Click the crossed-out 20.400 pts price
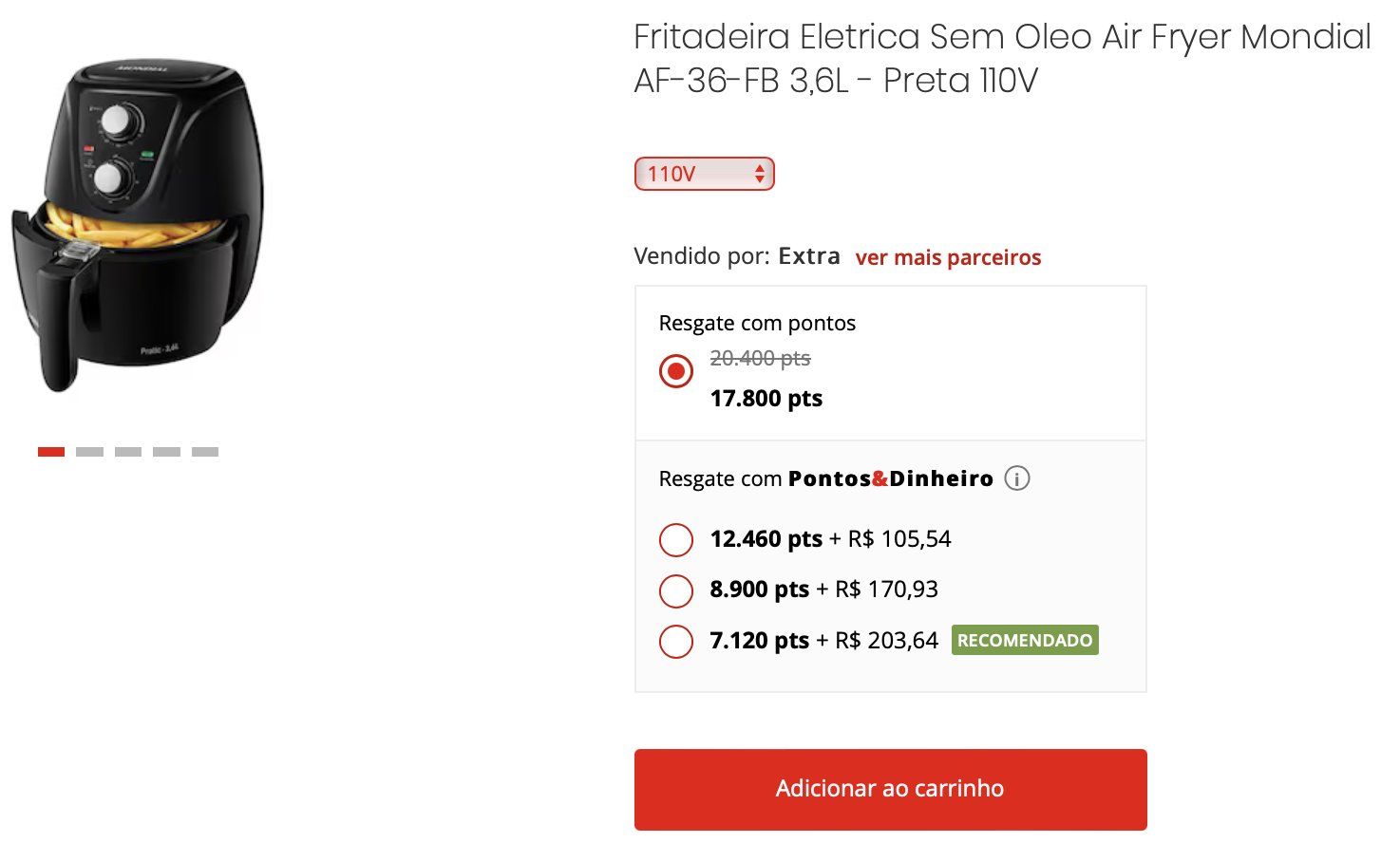Viewport: 1400px width, 843px height. (760, 358)
